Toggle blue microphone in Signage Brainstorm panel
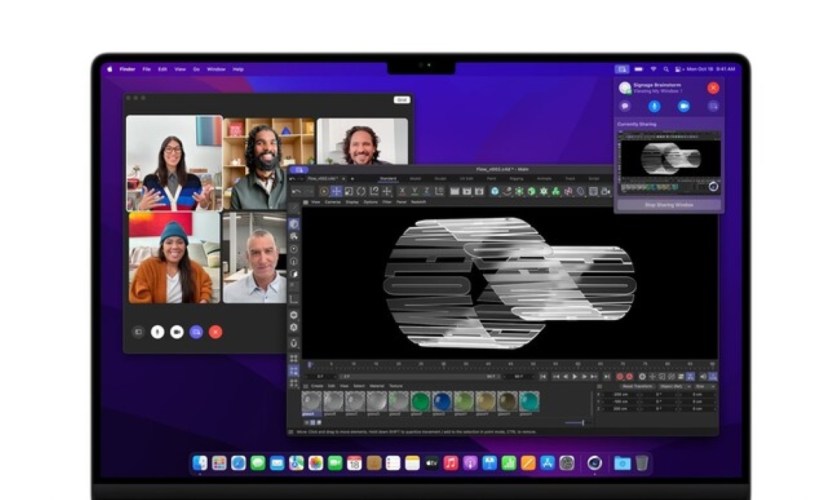 coord(654,106)
